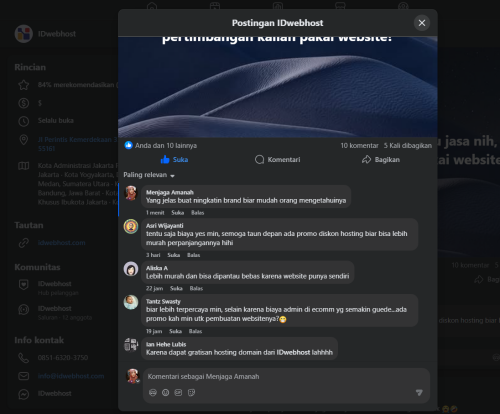This screenshot has height=414, width=500.
Task: Open the avatar sticker icon in comment box
Action: tap(153, 393)
